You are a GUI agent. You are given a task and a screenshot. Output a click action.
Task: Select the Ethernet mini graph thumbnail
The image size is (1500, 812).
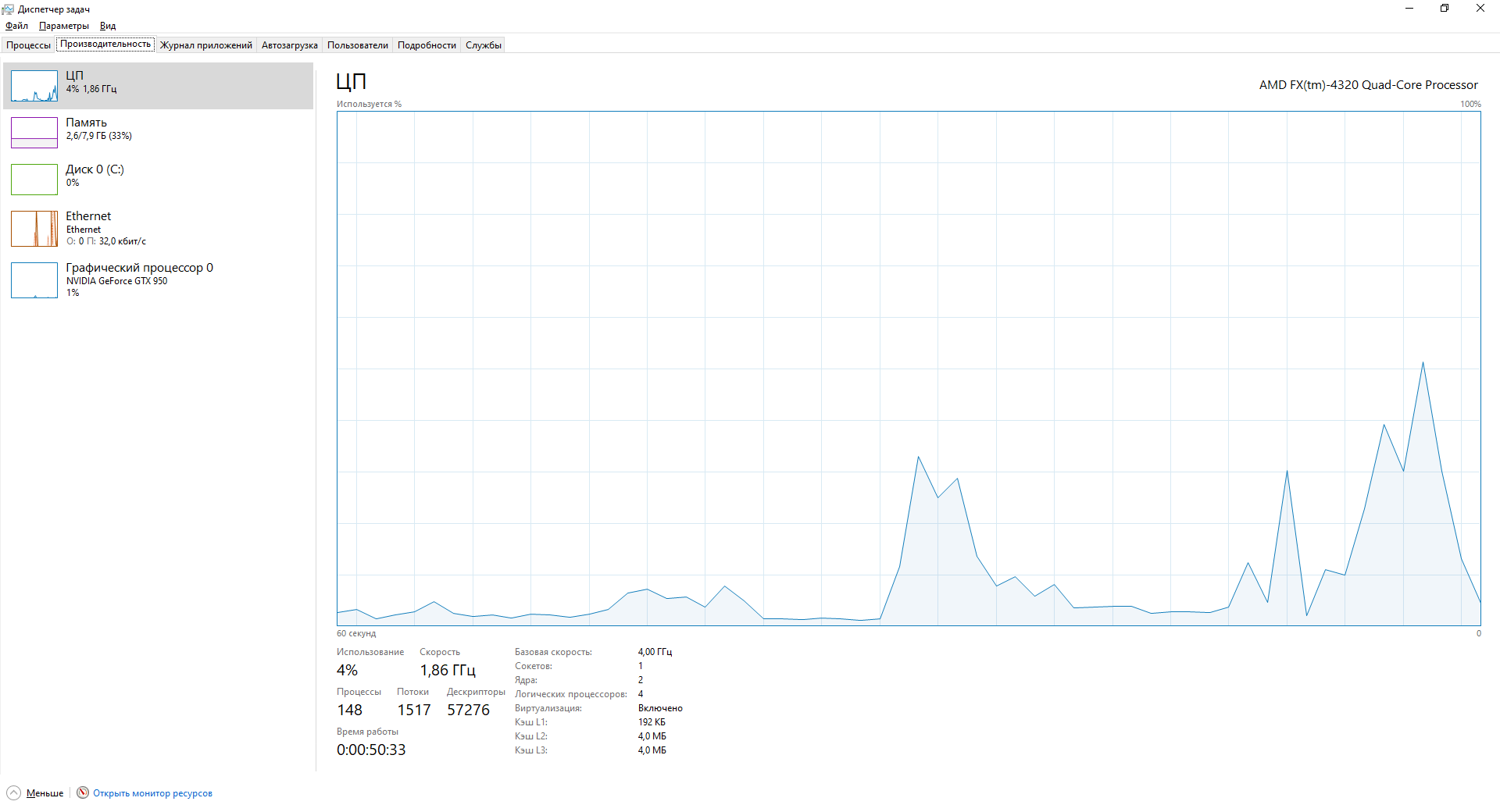click(34, 229)
